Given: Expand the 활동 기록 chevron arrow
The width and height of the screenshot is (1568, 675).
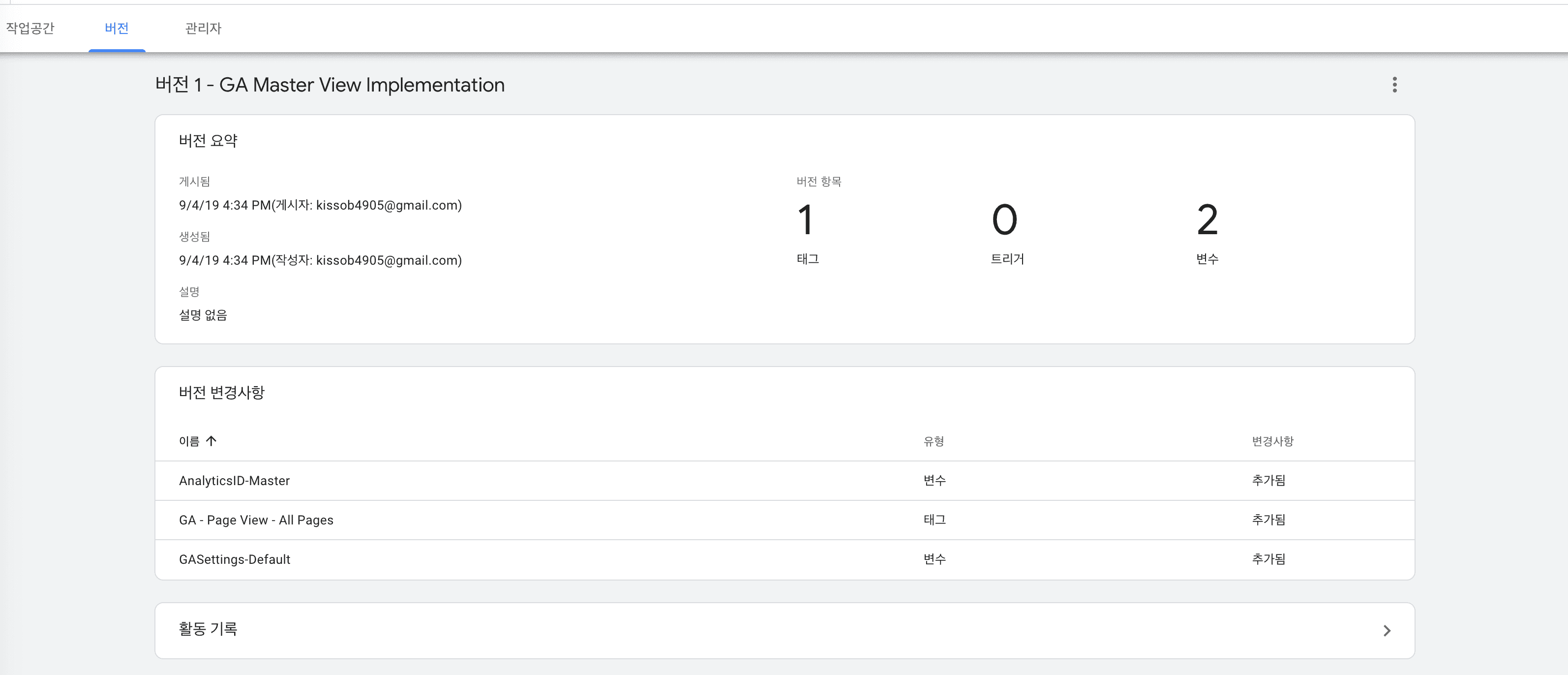Looking at the screenshot, I should (1386, 631).
